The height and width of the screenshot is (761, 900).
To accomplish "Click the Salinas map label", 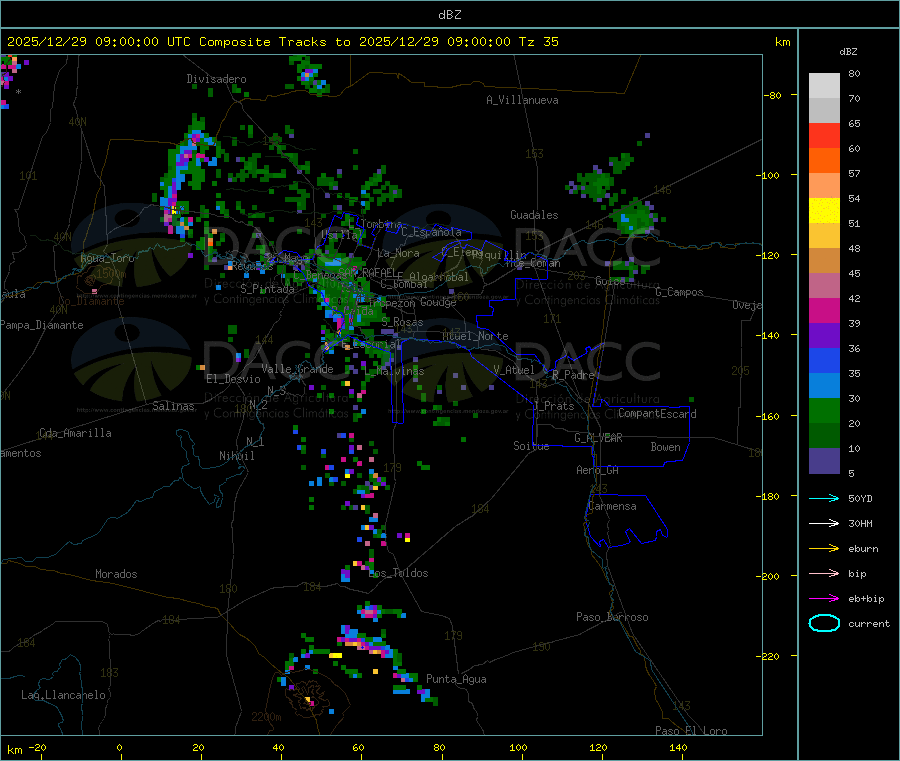I will tap(173, 406).
